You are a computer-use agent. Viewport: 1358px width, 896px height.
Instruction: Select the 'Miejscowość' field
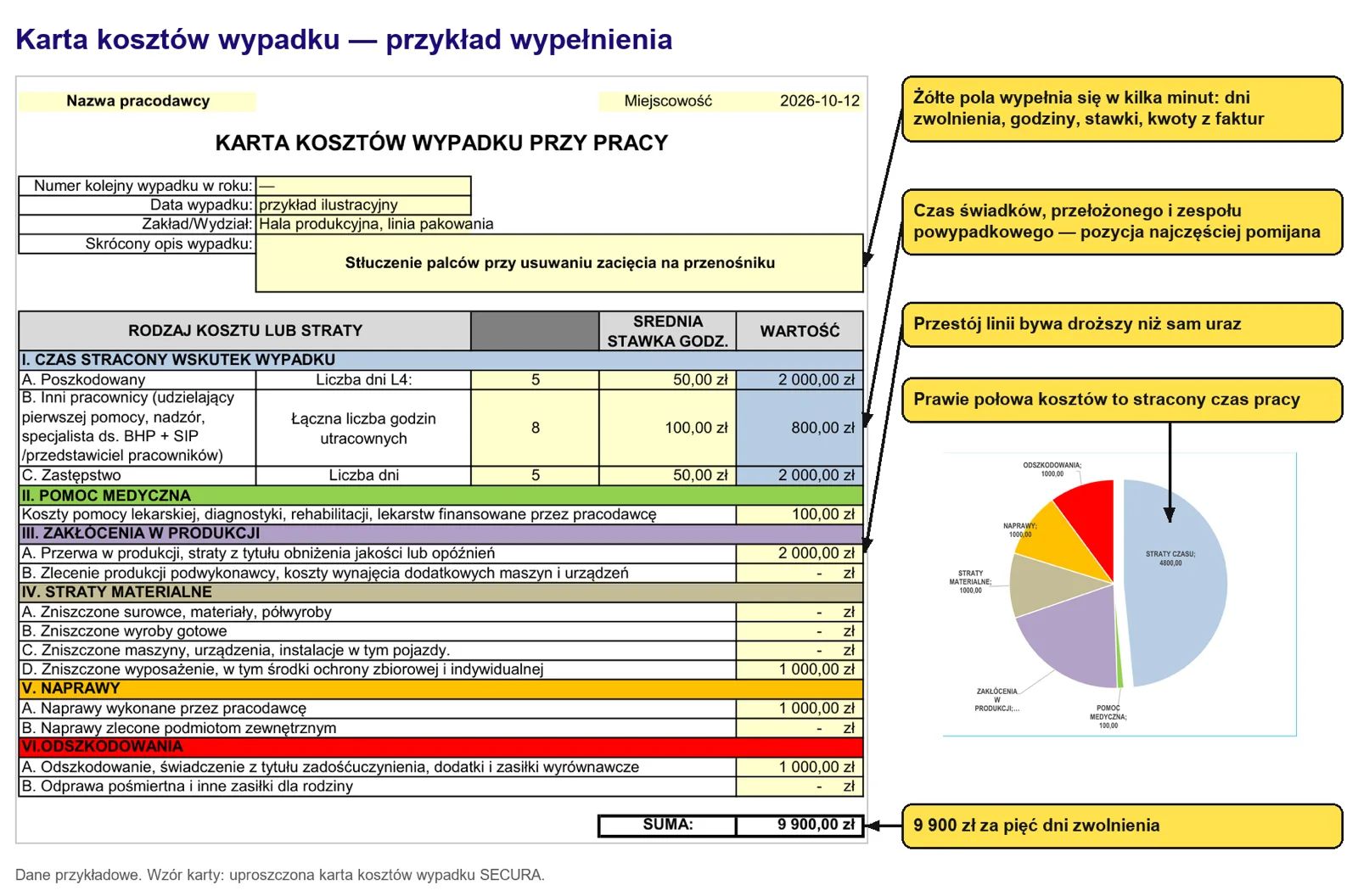point(668,101)
